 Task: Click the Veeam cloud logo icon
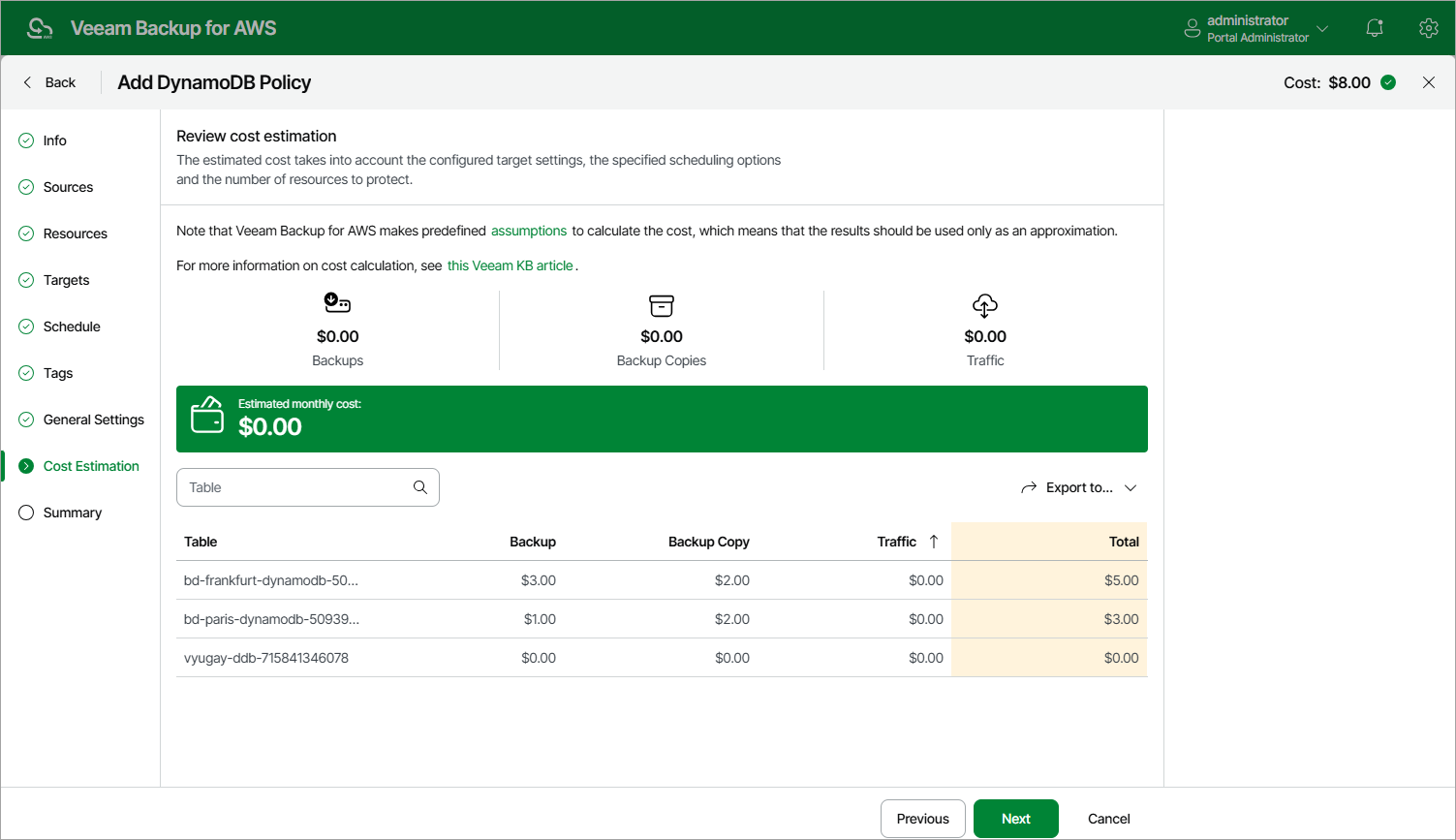click(x=40, y=28)
